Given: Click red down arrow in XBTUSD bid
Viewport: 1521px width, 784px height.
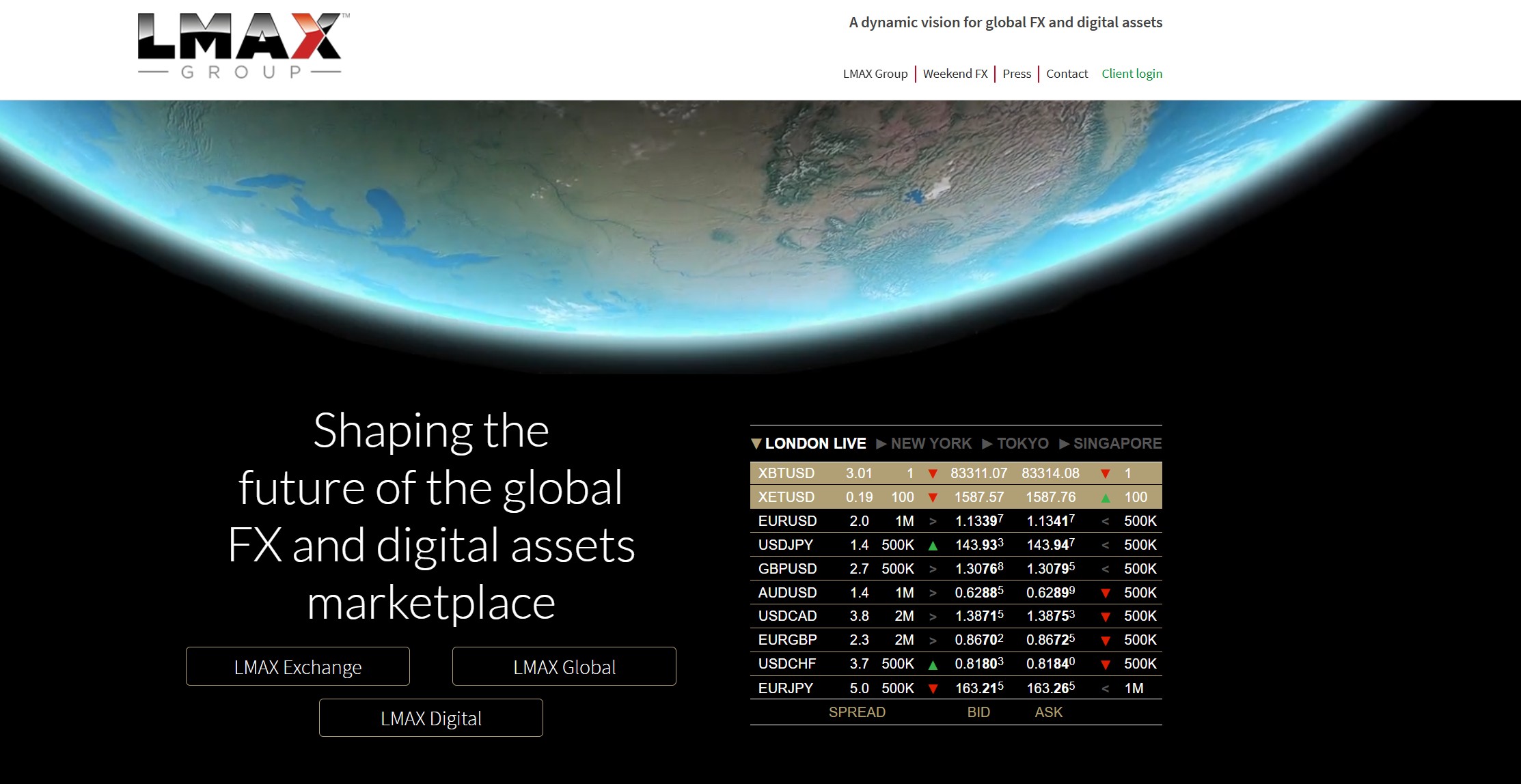Looking at the screenshot, I should pyautogui.click(x=933, y=474).
